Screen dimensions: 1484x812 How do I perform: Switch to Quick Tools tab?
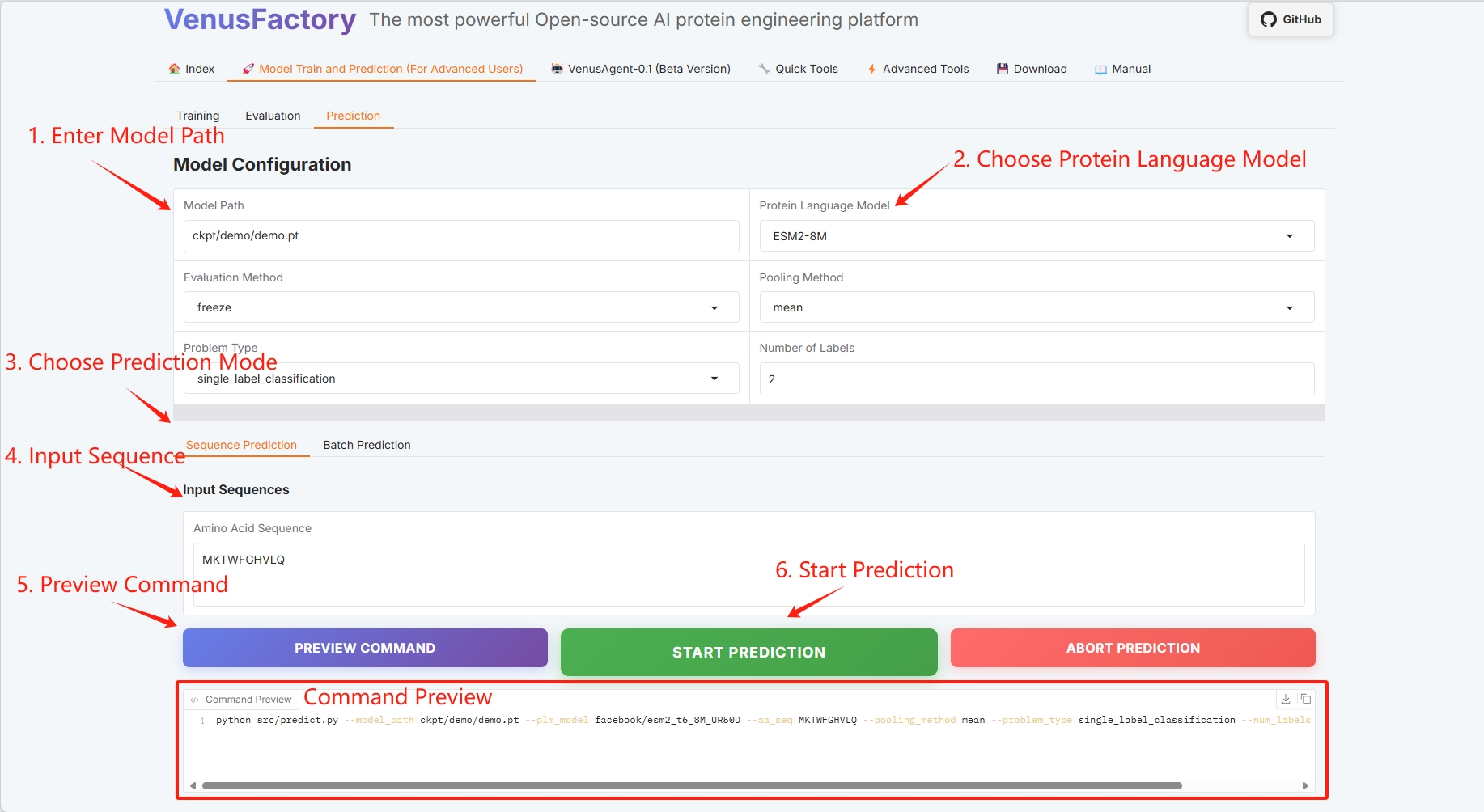798,69
